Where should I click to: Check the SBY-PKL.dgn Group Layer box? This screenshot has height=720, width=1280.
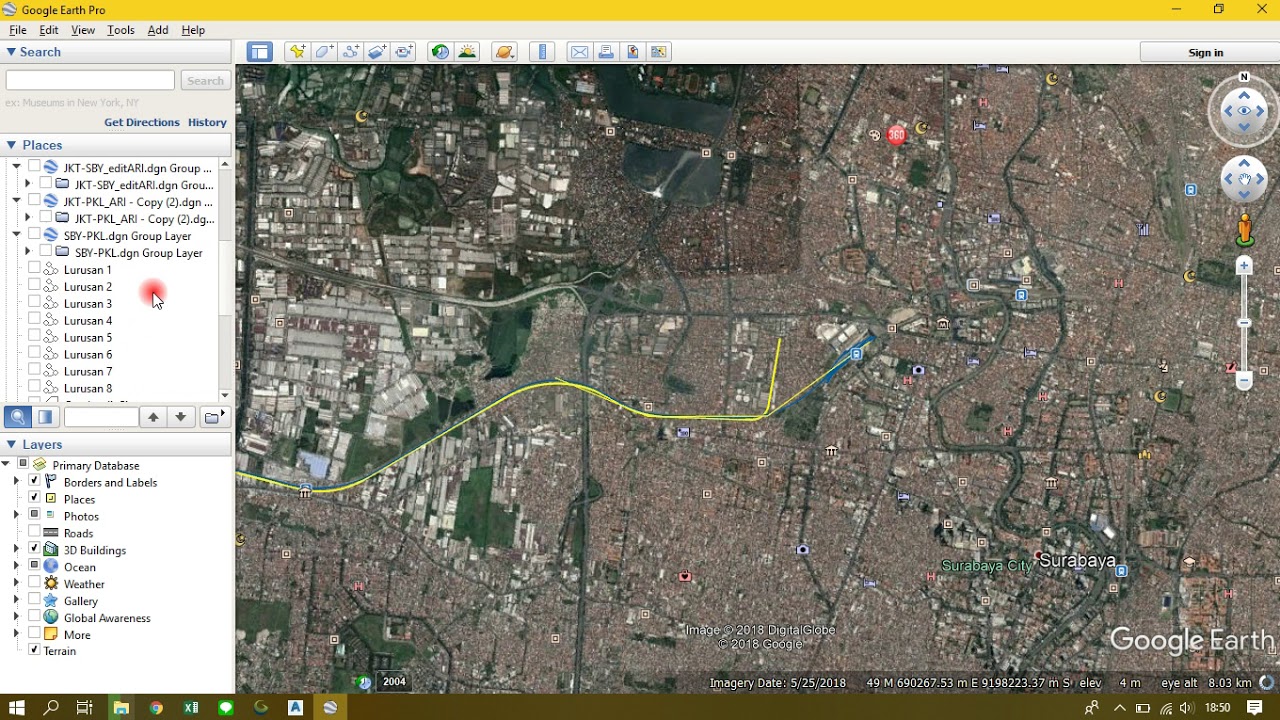click(34, 235)
